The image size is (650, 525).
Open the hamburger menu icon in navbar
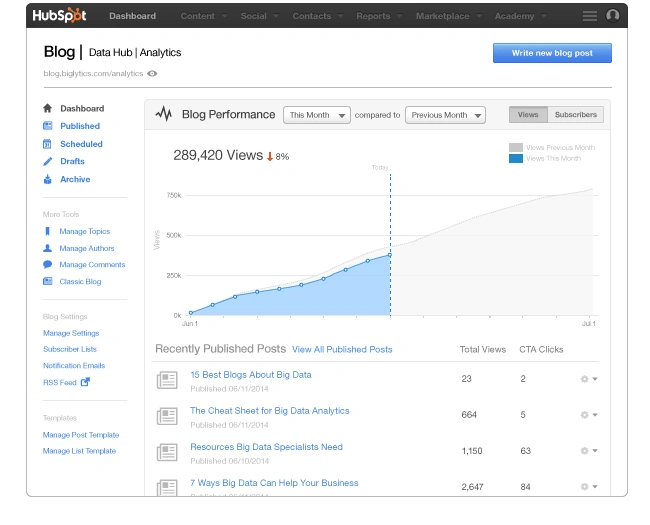tap(590, 16)
